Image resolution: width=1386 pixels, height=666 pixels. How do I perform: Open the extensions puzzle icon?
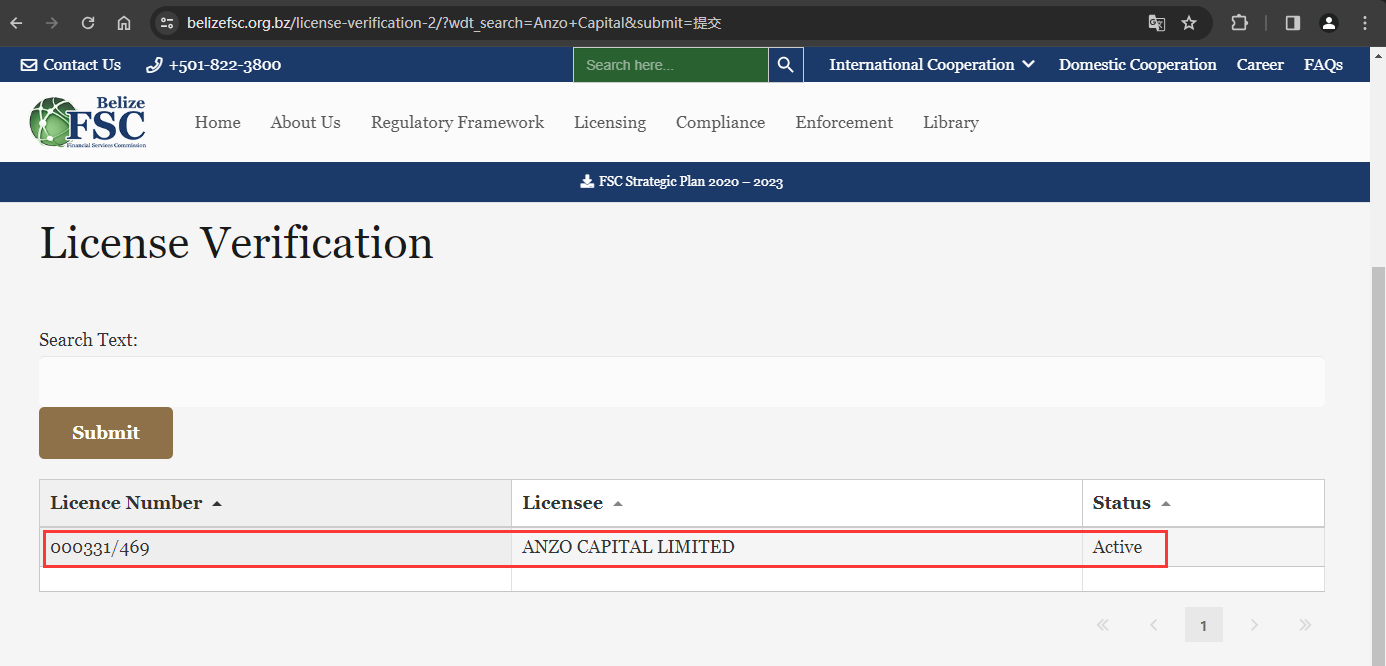point(1239,22)
